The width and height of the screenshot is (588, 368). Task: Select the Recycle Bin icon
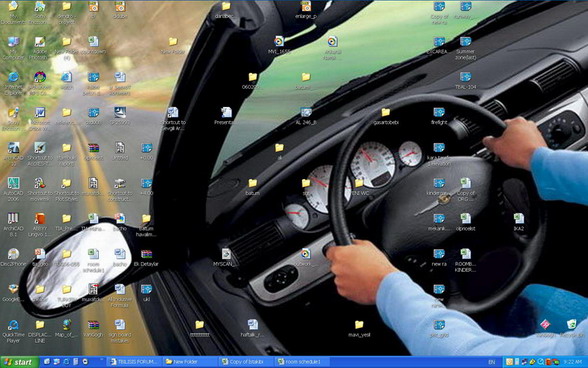[572, 328]
